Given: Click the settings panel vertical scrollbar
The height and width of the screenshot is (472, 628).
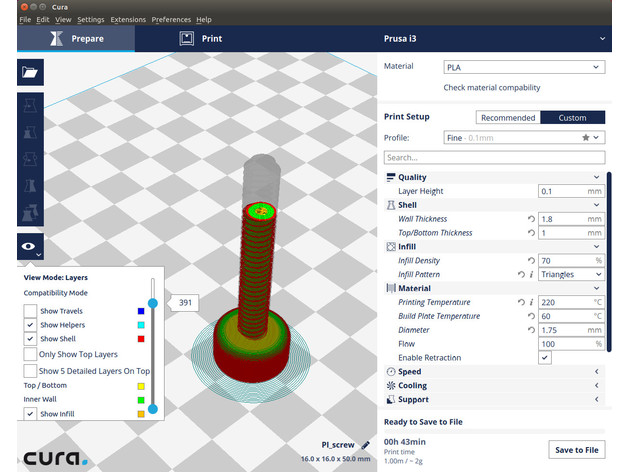Looking at the screenshot, I should click(609, 262).
